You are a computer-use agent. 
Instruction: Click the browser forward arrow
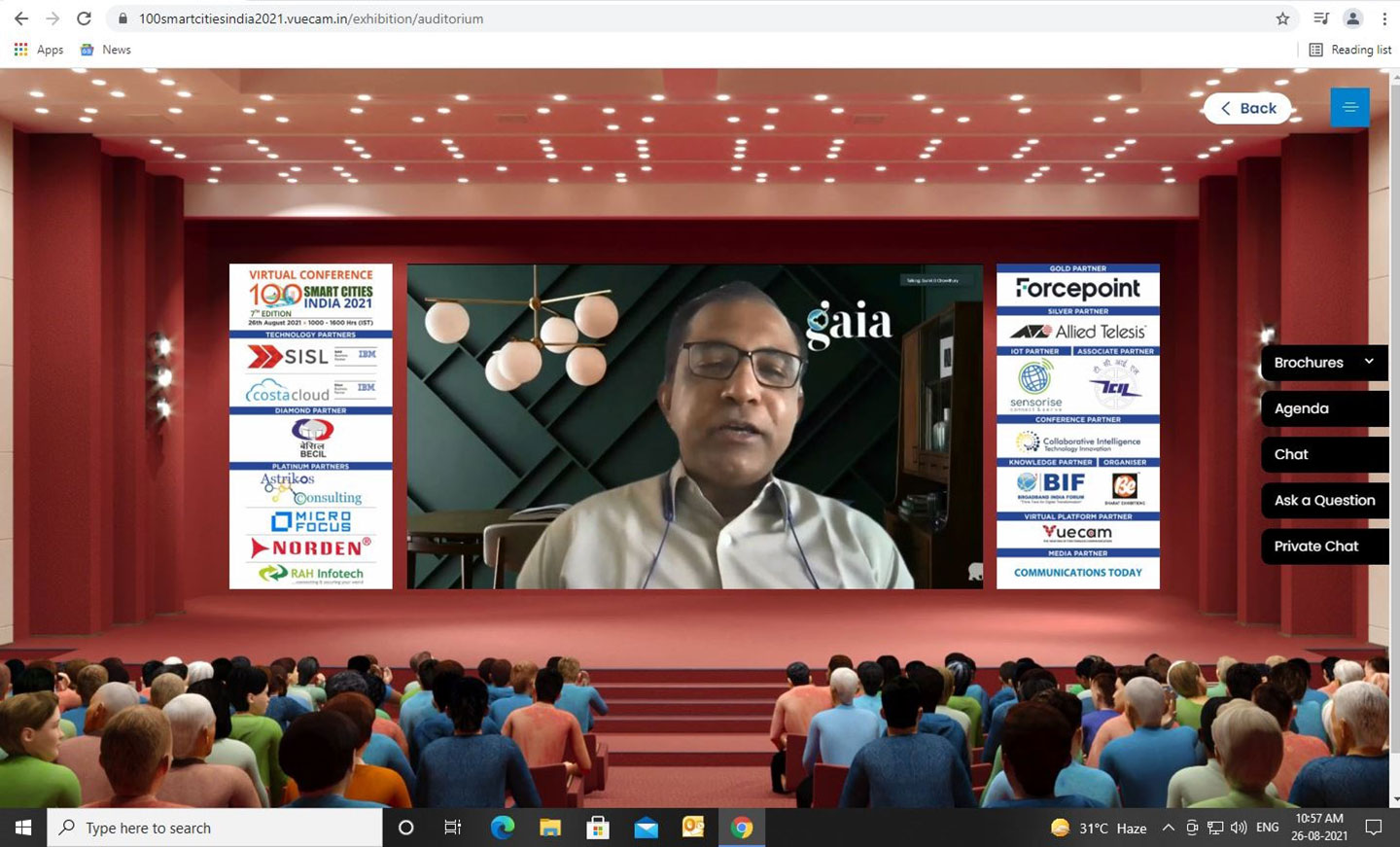coord(52,18)
